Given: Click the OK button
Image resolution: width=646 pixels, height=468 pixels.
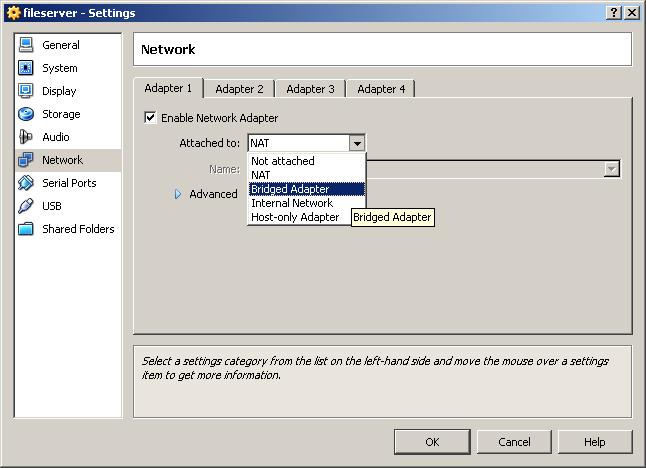Looking at the screenshot, I should click(x=432, y=442).
